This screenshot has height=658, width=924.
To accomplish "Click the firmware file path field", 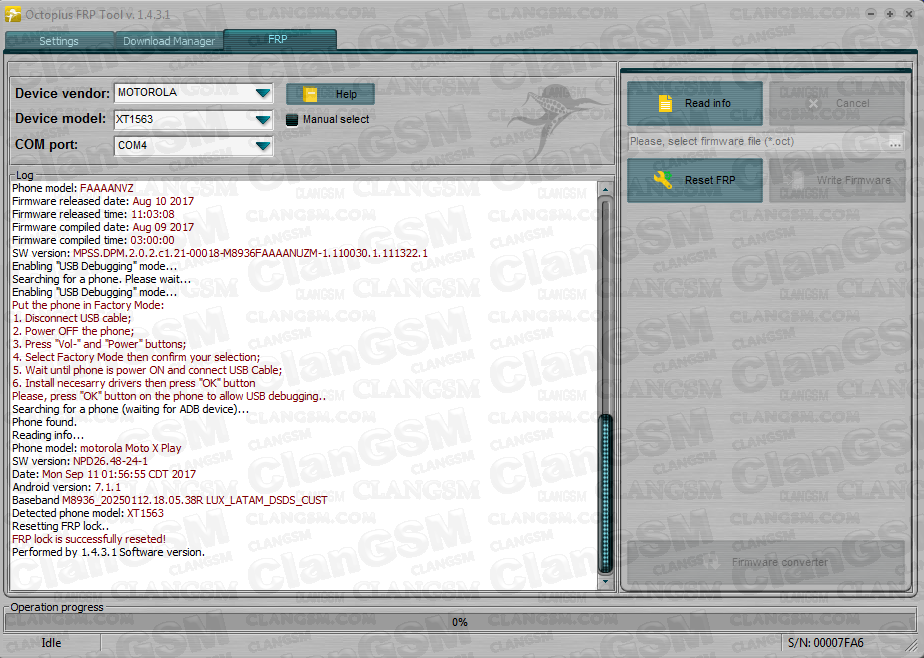I will click(x=757, y=141).
